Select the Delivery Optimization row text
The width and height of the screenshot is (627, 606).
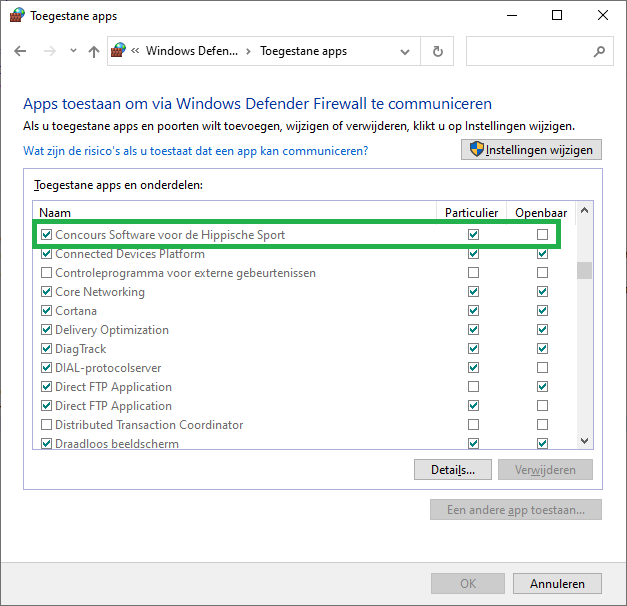(x=112, y=330)
